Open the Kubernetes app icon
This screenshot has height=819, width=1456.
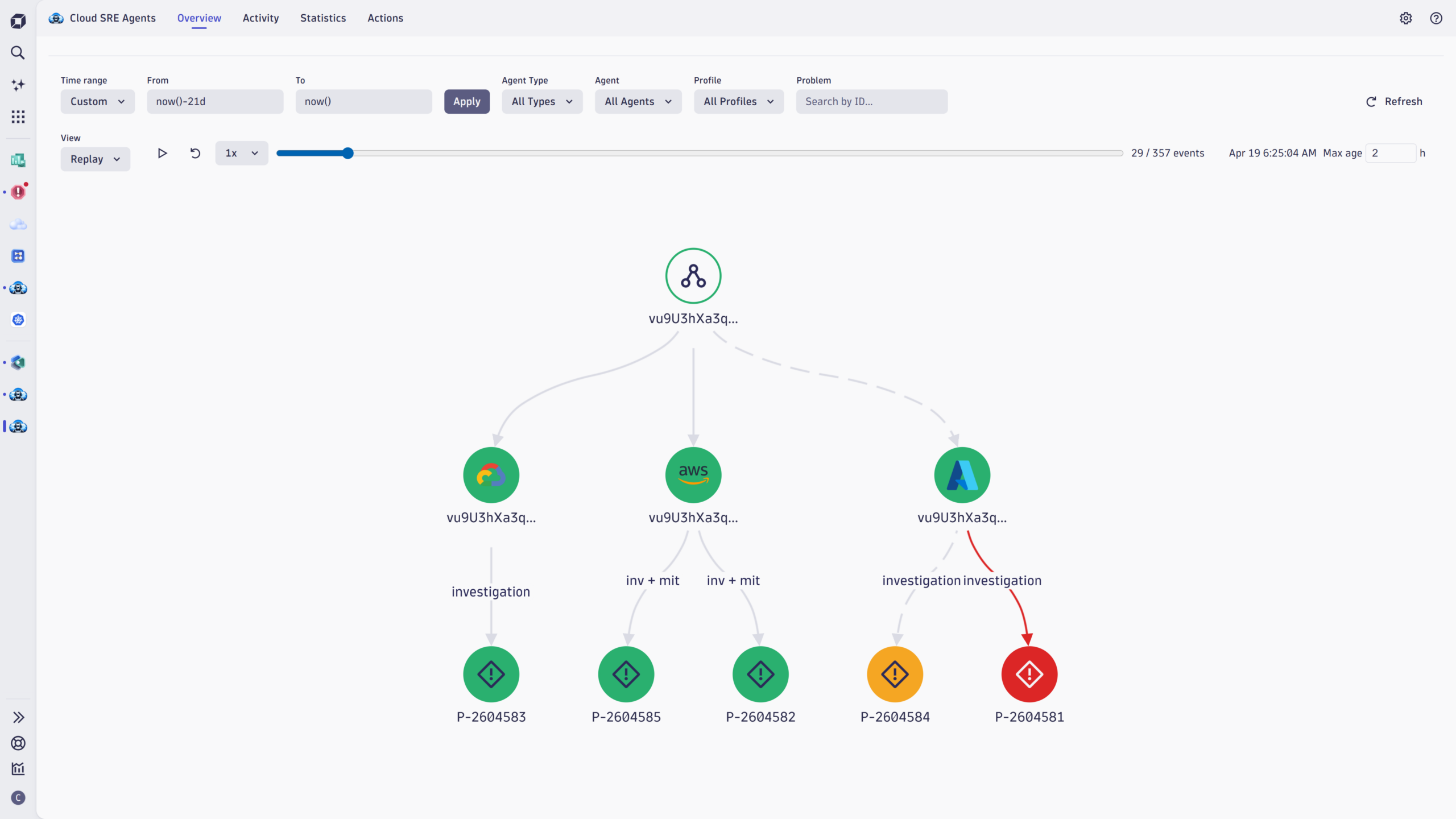click(18, 320)
